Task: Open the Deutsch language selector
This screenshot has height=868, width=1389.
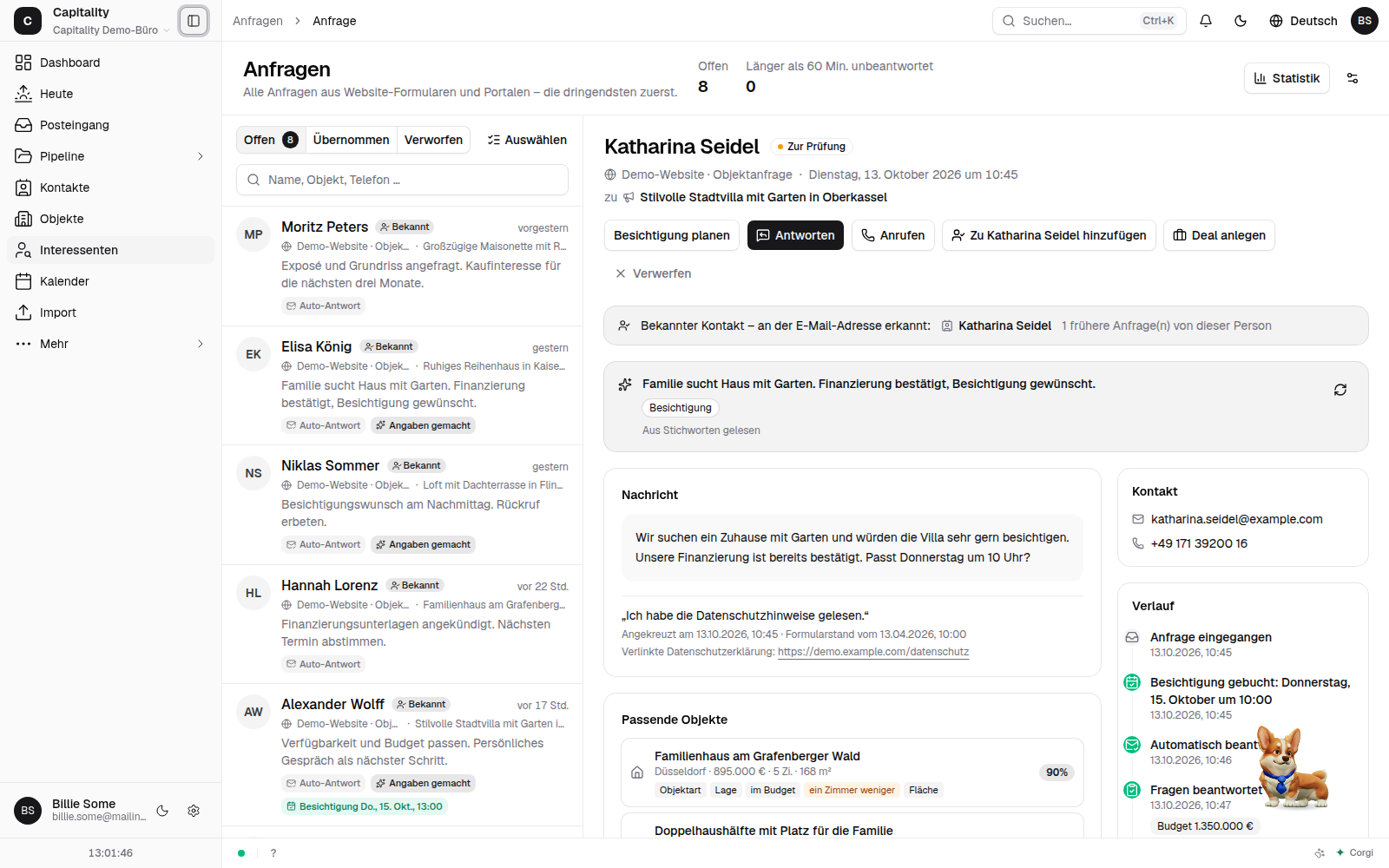Action: point(1303,21)
